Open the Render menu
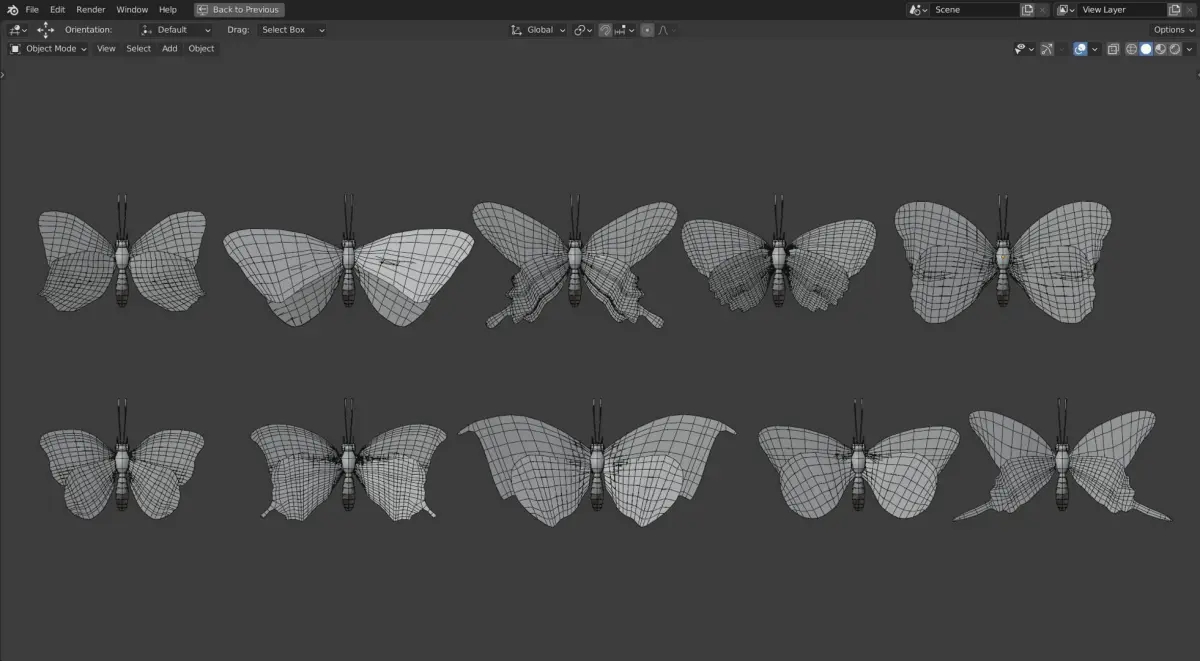1200x661 pixels. point(91,10)
